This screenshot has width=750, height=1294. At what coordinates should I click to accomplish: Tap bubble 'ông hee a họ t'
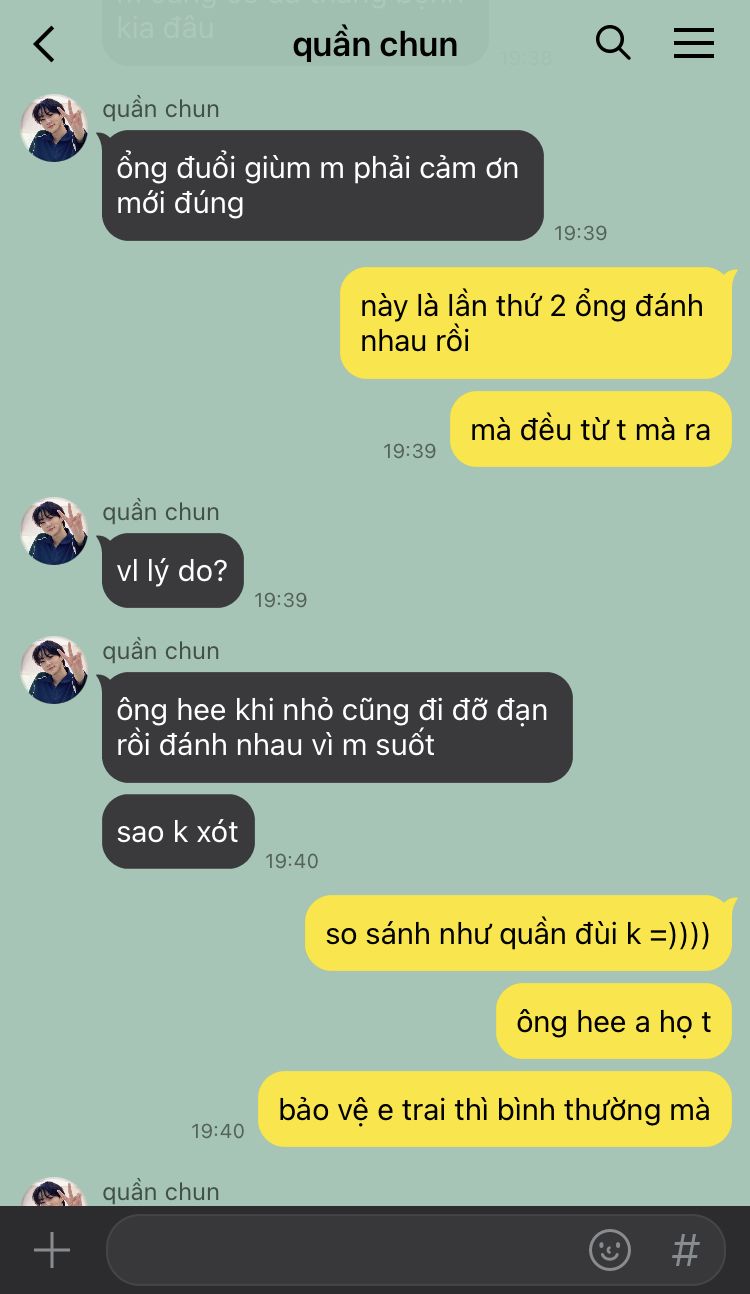[x=614, y=1022]
